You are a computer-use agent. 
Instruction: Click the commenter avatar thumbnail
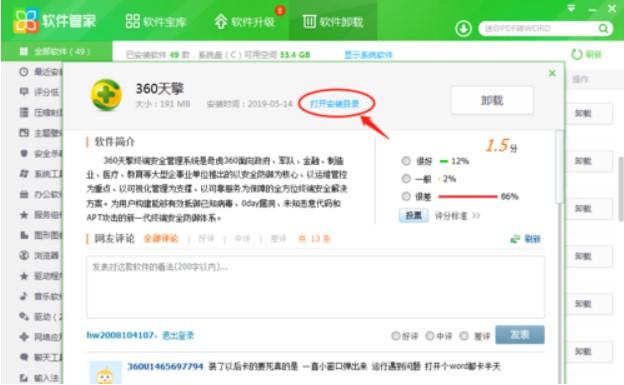point(105,373)
